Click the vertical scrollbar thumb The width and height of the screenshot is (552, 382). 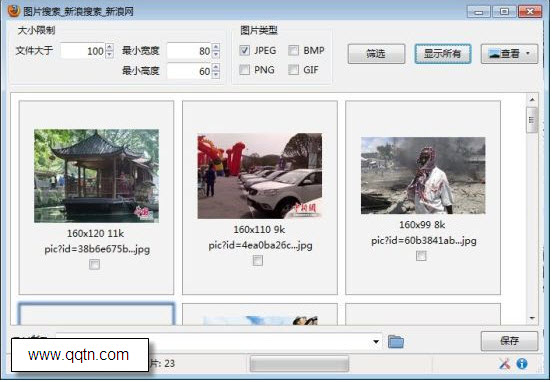(x=532, y=120)
